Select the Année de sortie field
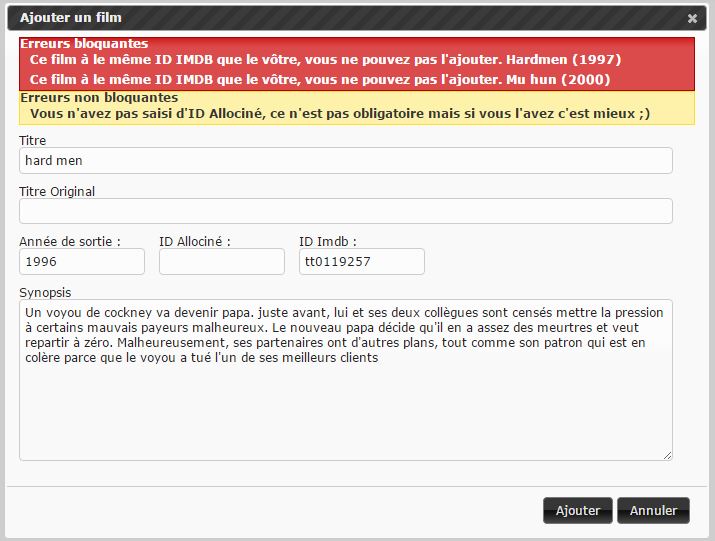715x541 pixels. (82, 261)
